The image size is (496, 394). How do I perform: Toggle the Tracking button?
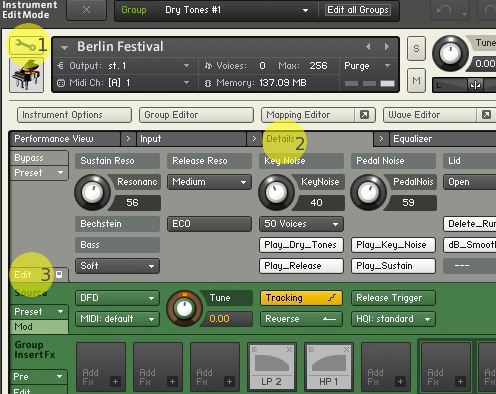pyautogui.click(x=301, y=298)
